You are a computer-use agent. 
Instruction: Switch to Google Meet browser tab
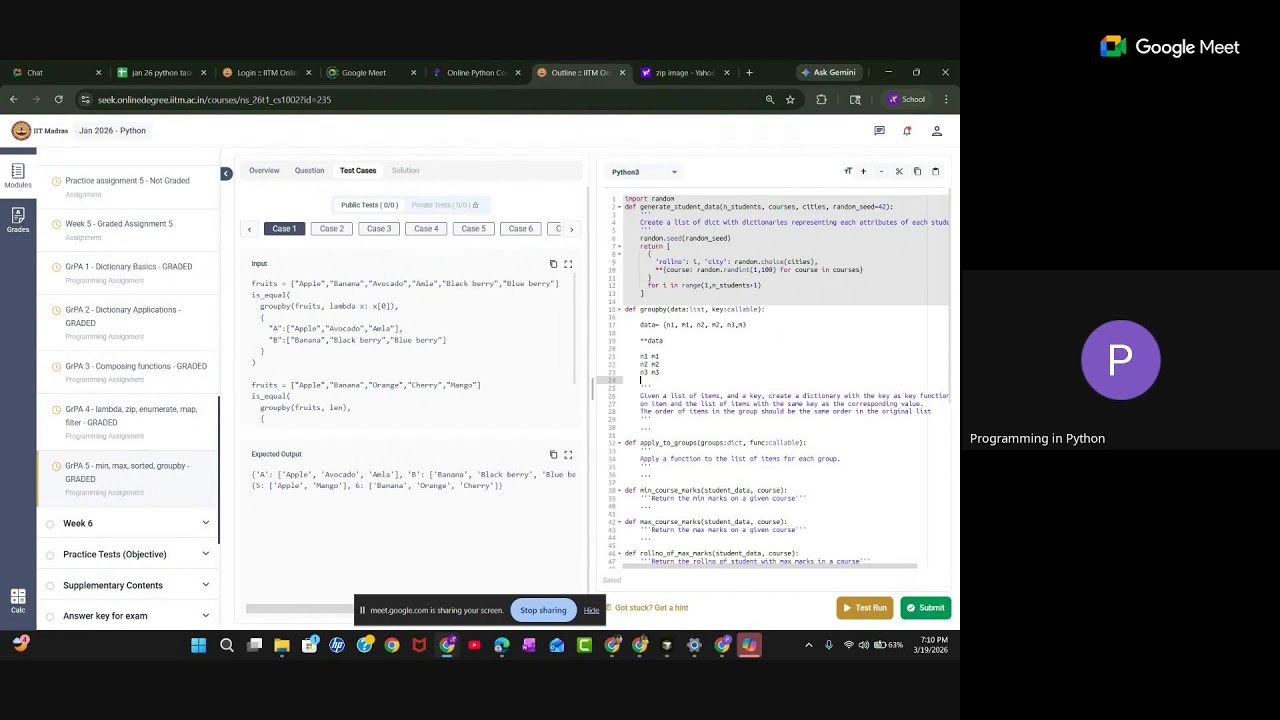coord(370,72)
